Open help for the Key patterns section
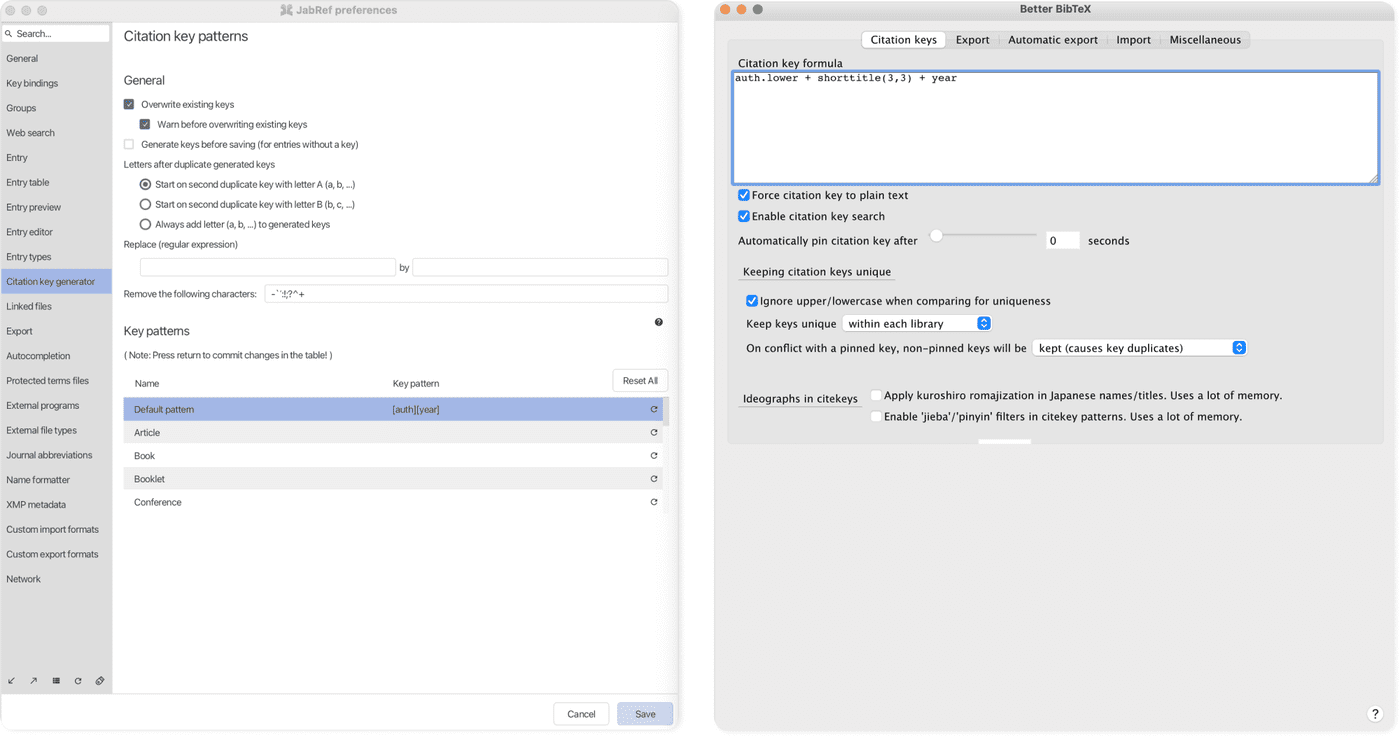Screen dimensions: 1400x742 coord(658,322)
